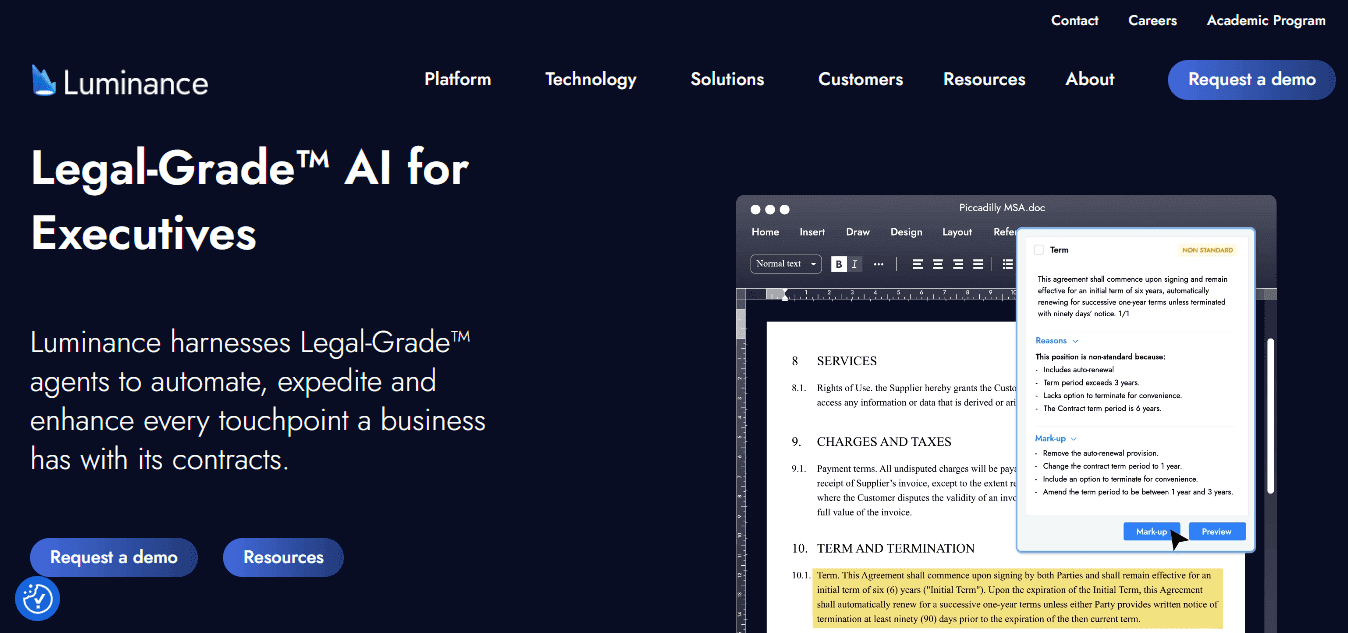Click the vertical scrollbar beside the Term panel

pyautogui.click(x=1270, y=415)
